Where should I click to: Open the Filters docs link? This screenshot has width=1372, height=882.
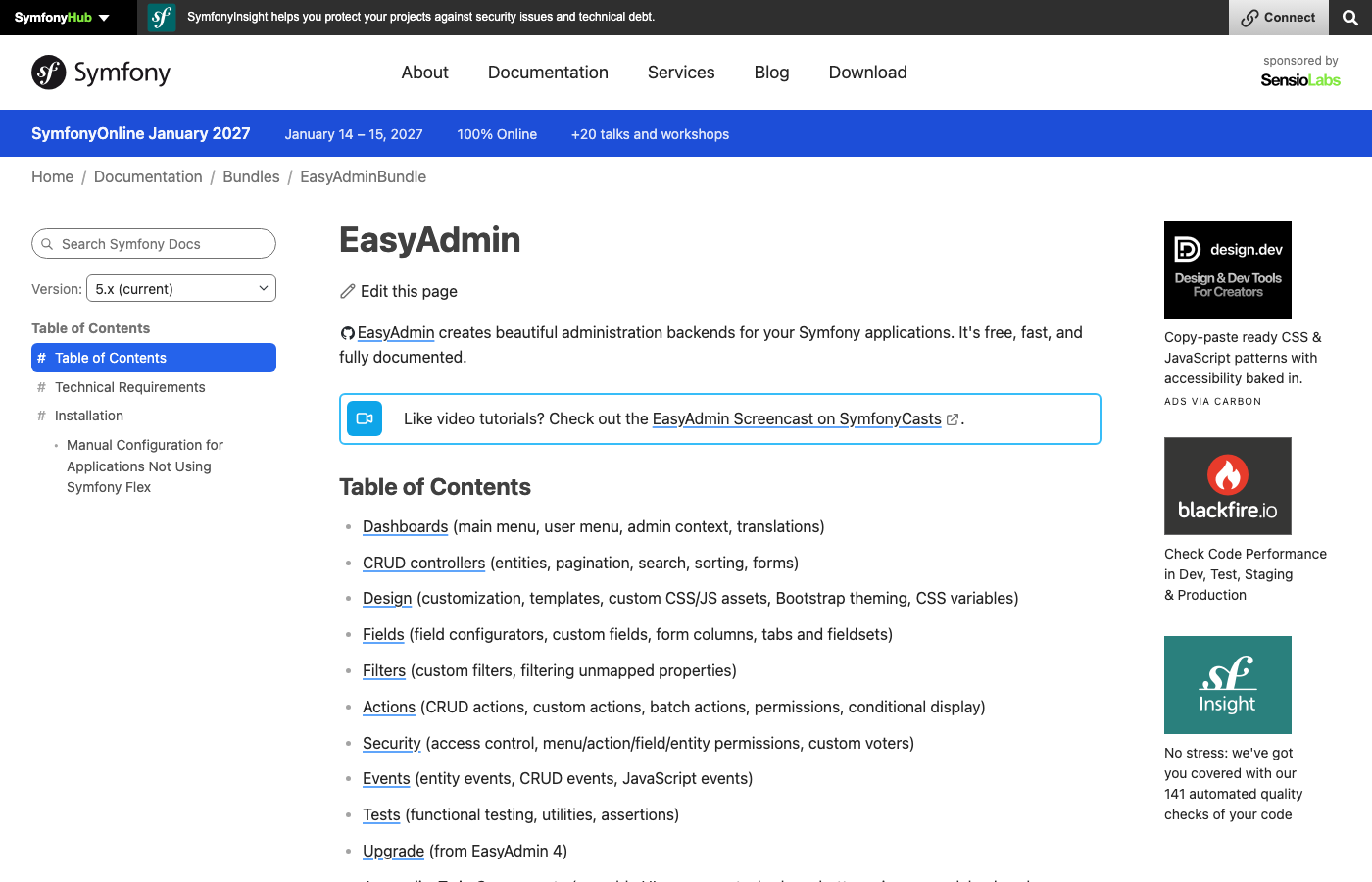(384, 670)
